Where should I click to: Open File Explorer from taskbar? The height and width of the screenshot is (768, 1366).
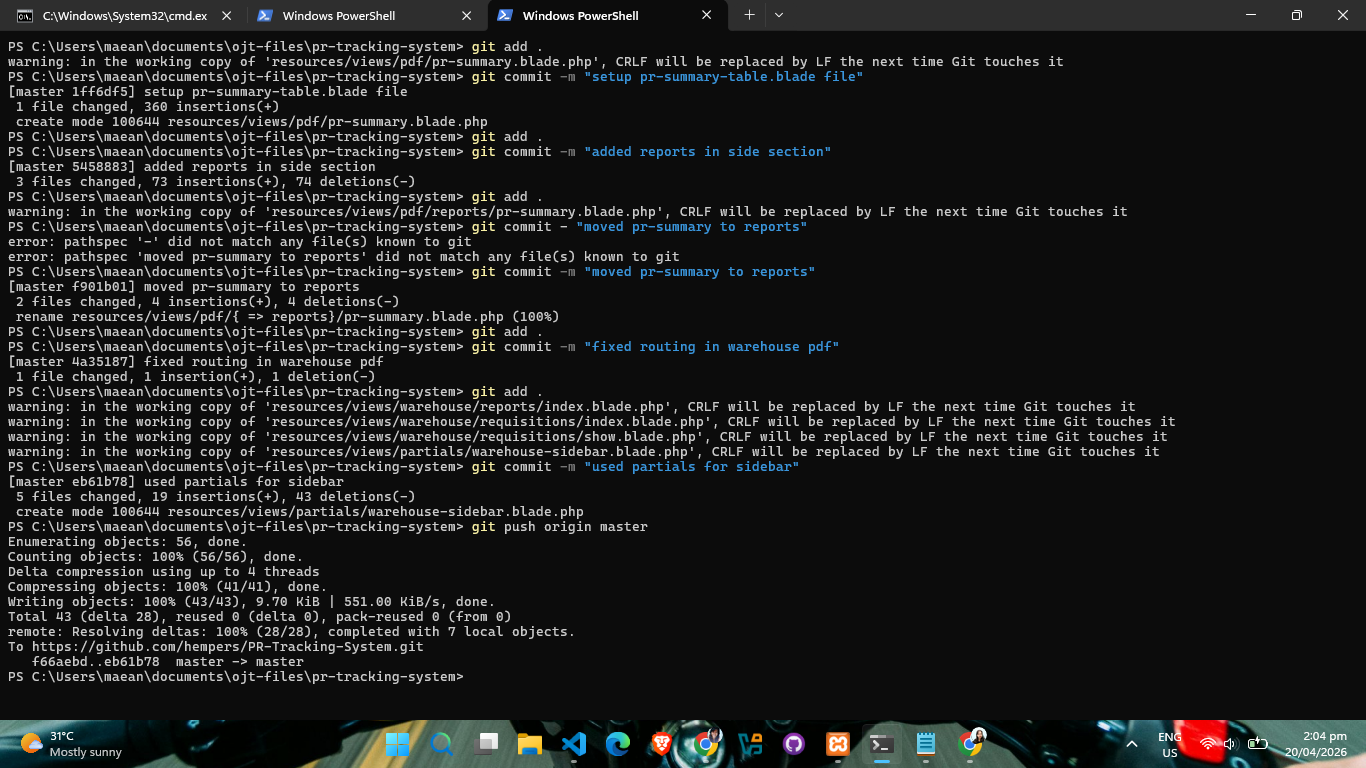point(530,744)
